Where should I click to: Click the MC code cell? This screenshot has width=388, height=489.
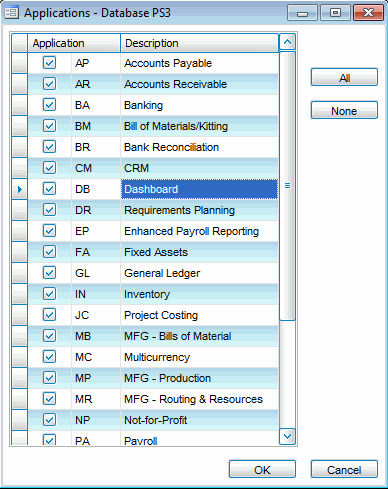tap(96, 357)
